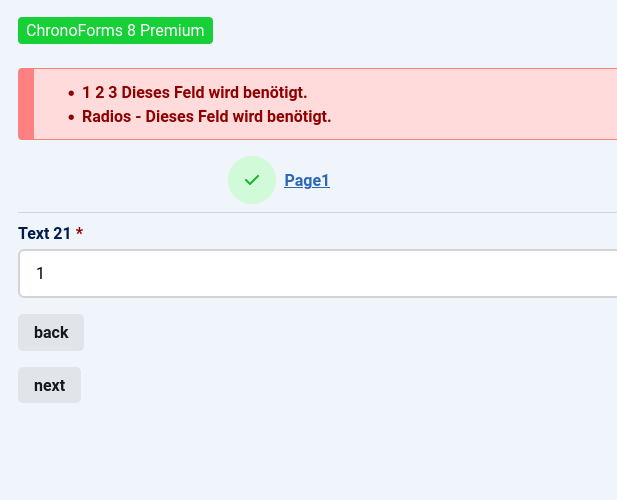617x500 pixels.
Task: Click the Text 21 field label
Action: pos(44,233)
